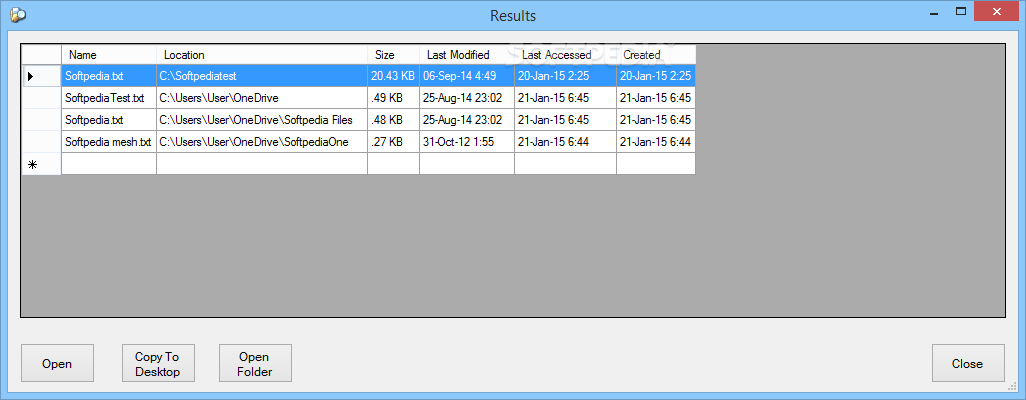Close Results window with red X
1026x400 pixels.
997,11
